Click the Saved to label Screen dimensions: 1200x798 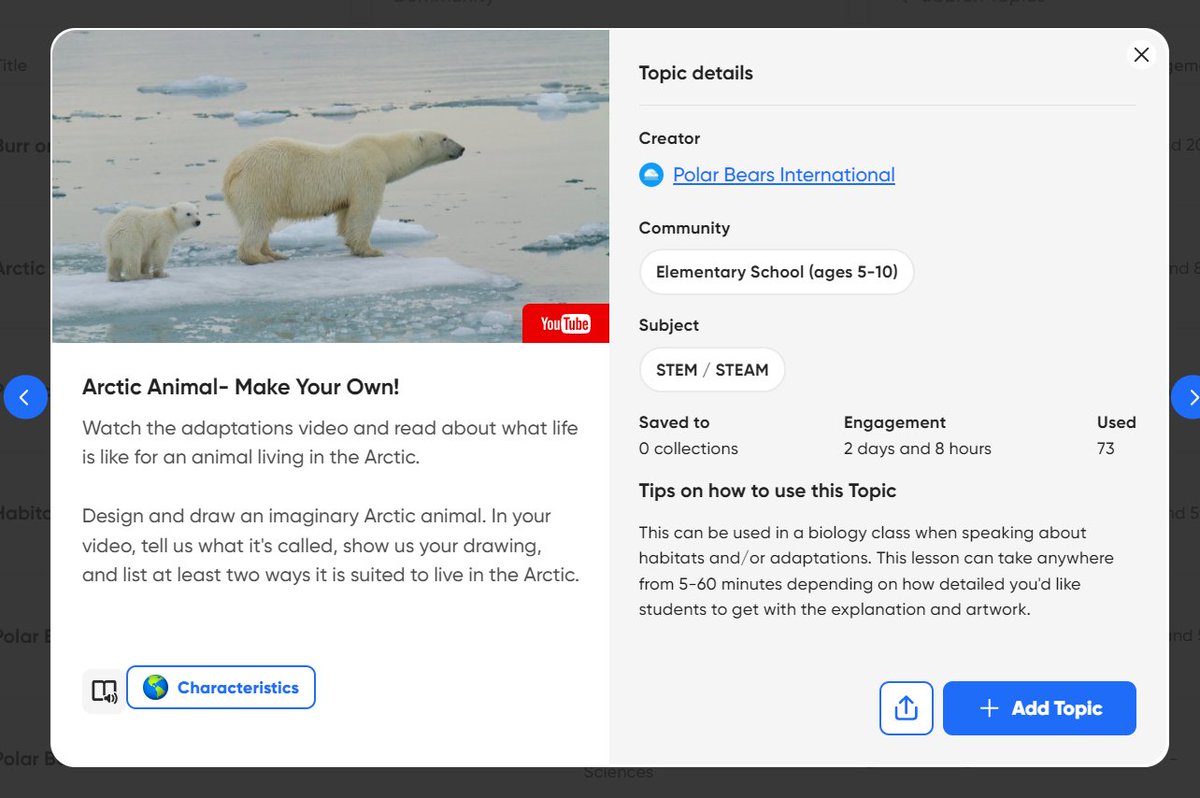click(674, 423)
